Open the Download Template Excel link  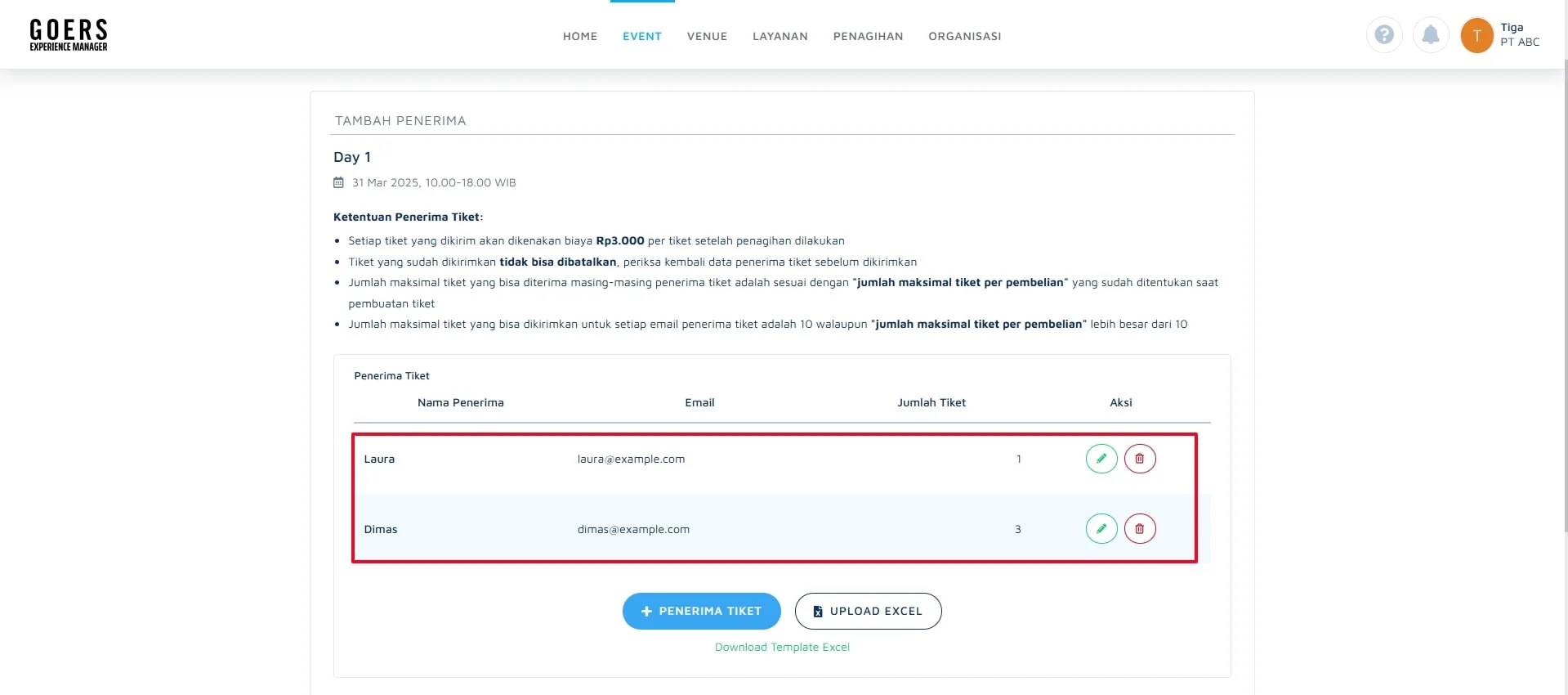[x=782, y=647]
